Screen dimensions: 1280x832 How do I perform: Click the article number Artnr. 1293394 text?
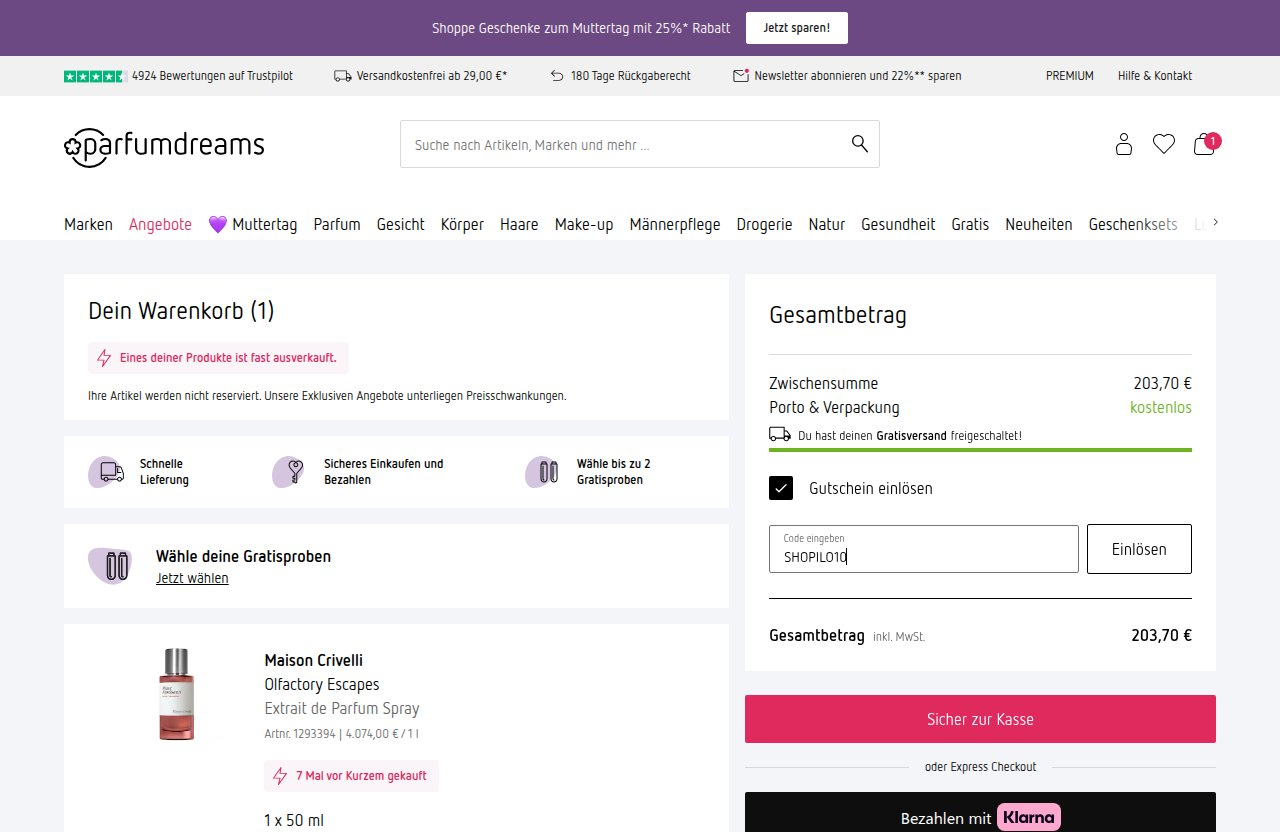pos(301,734)
